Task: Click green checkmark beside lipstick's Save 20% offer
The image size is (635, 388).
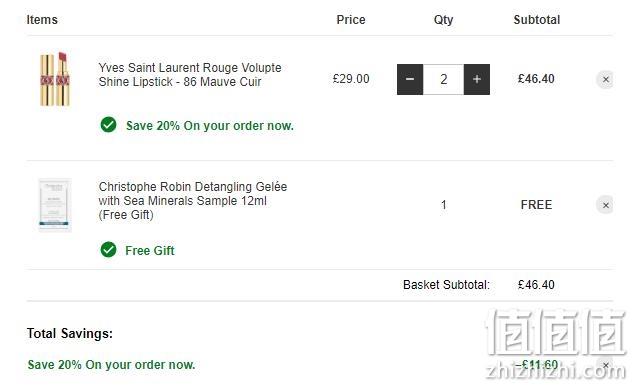Action: click(109, 125)
